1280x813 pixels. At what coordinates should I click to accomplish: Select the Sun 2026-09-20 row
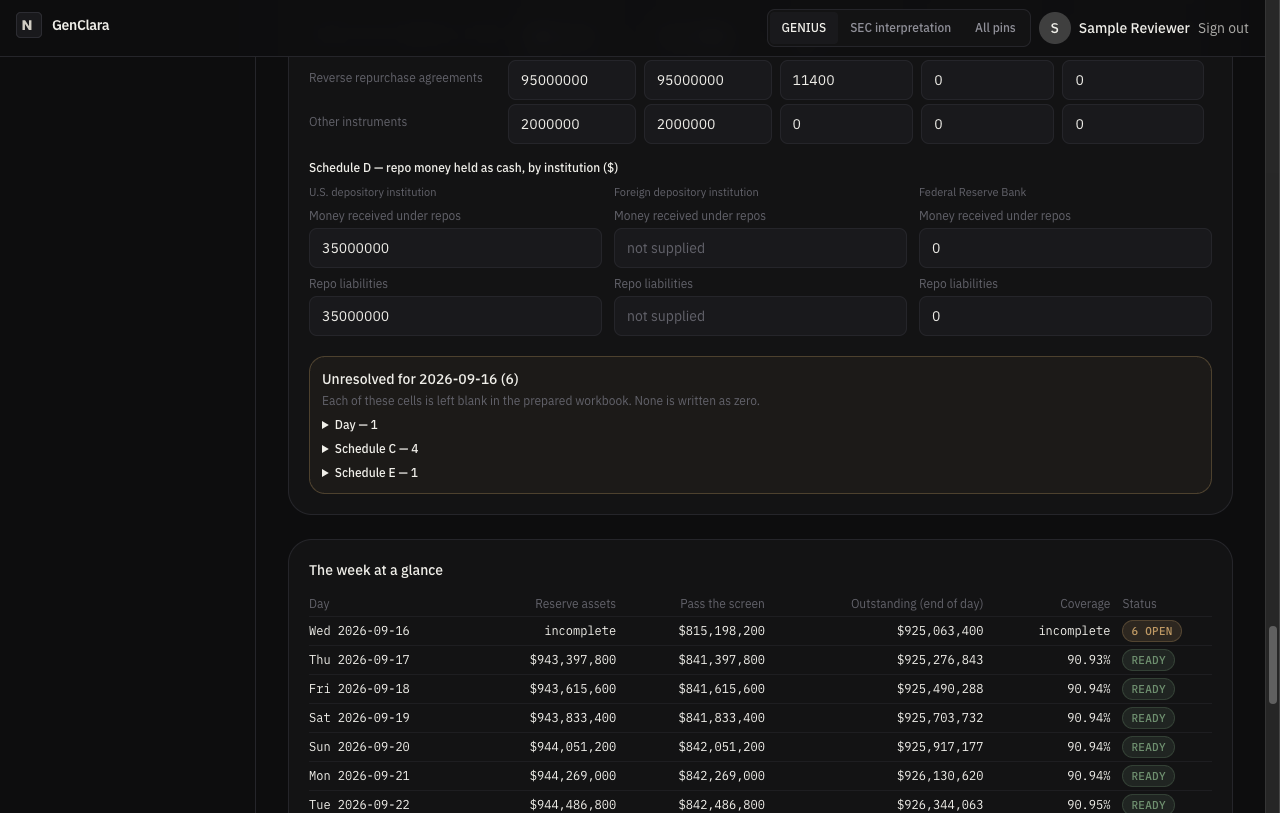pyautogui.click(x=760, y=747)
